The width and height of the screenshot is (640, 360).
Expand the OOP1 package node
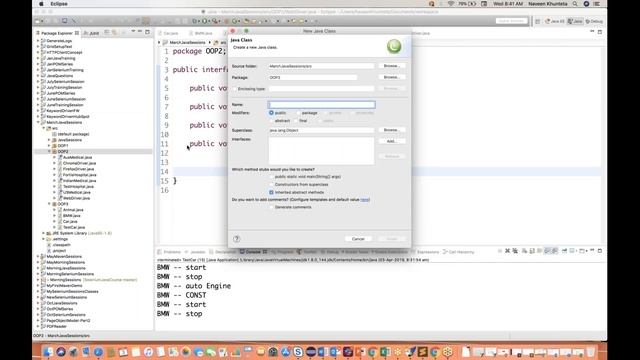click(49, 146)
